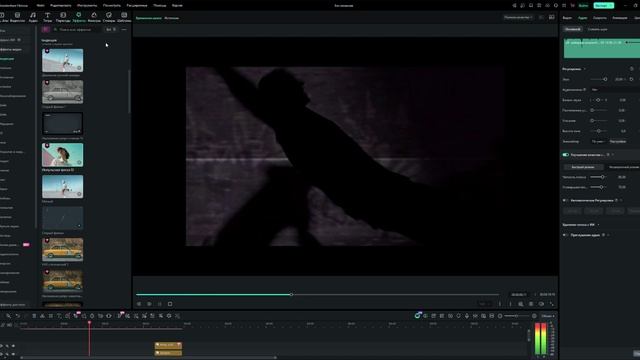640x360 pixels.
Task: Click the green export button at top right
Action: [x=604, y=5]
